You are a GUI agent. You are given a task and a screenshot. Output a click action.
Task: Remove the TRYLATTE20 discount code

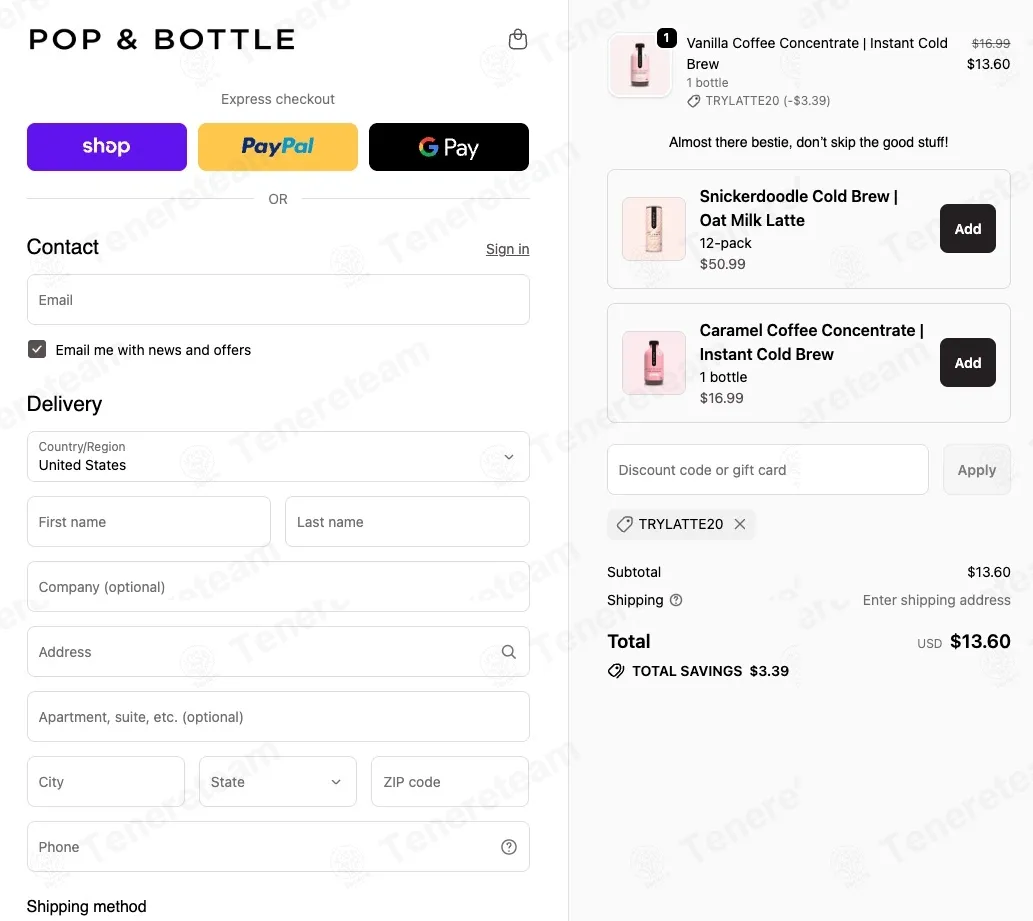pos(740,524)
